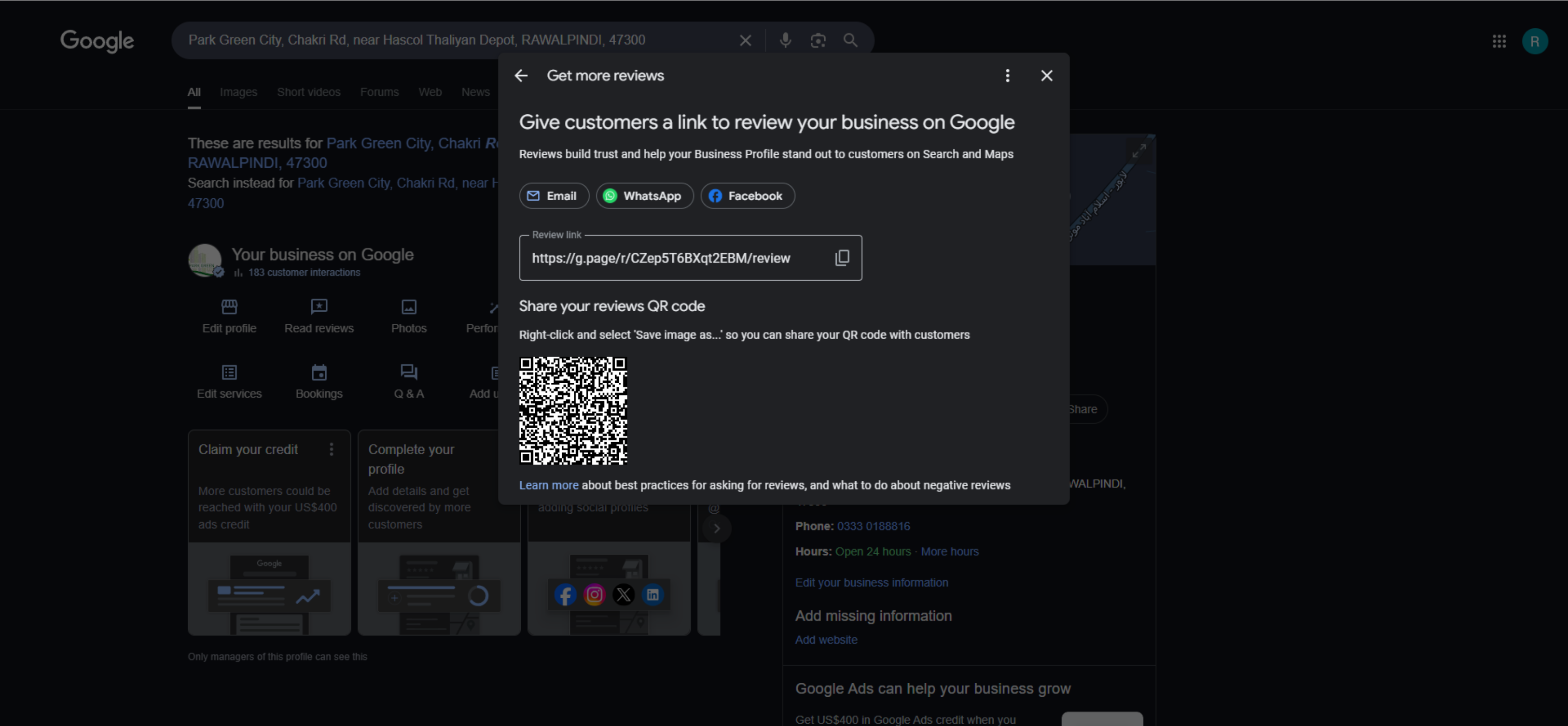Click the Facebook social profile icon
1568x726 pixels.
point(565,595)
